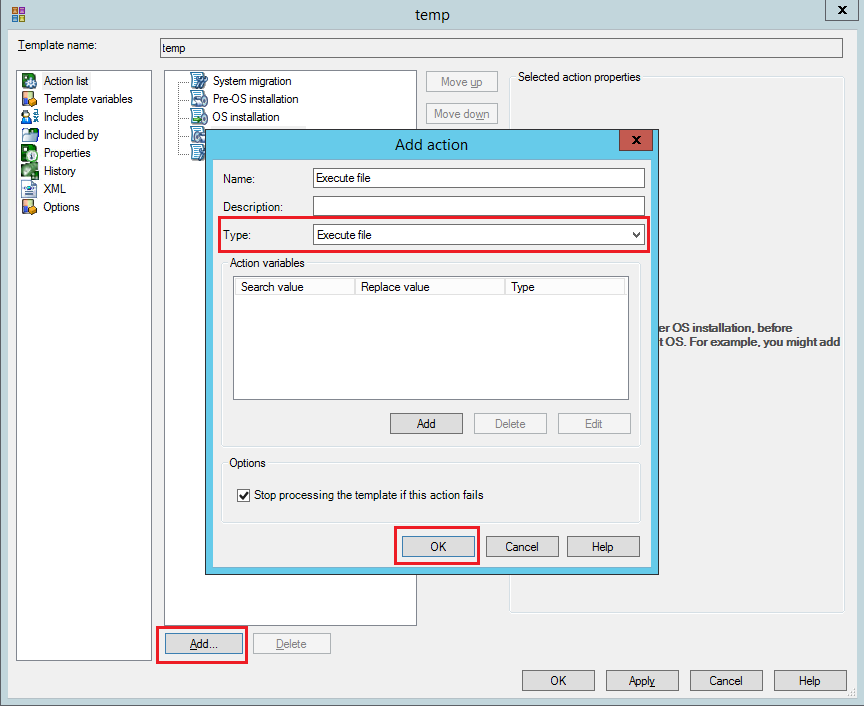Open Help from the Add action dialog

click(603, 546)
